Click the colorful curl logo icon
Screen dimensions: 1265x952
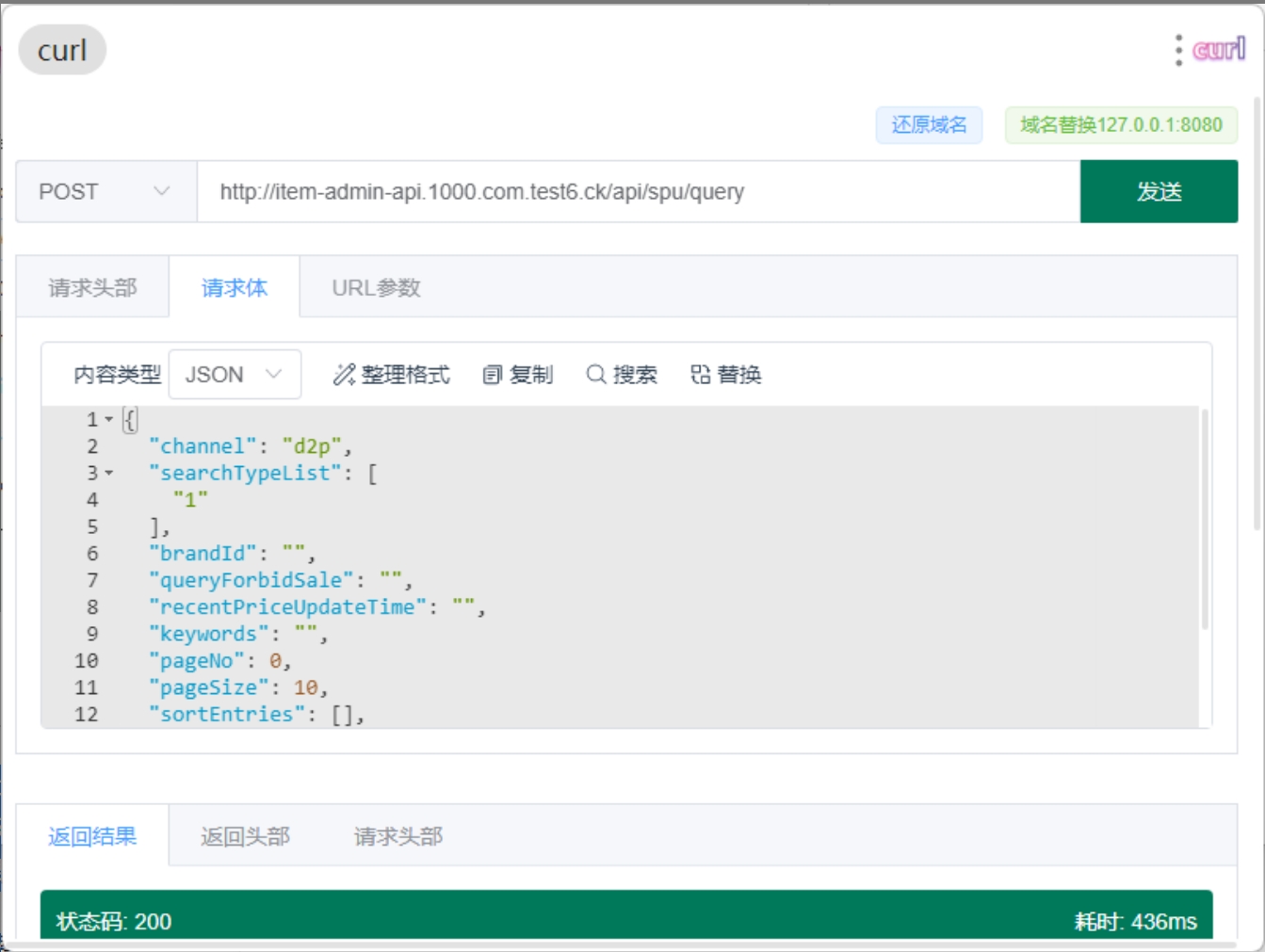(x=1219, y=49)
